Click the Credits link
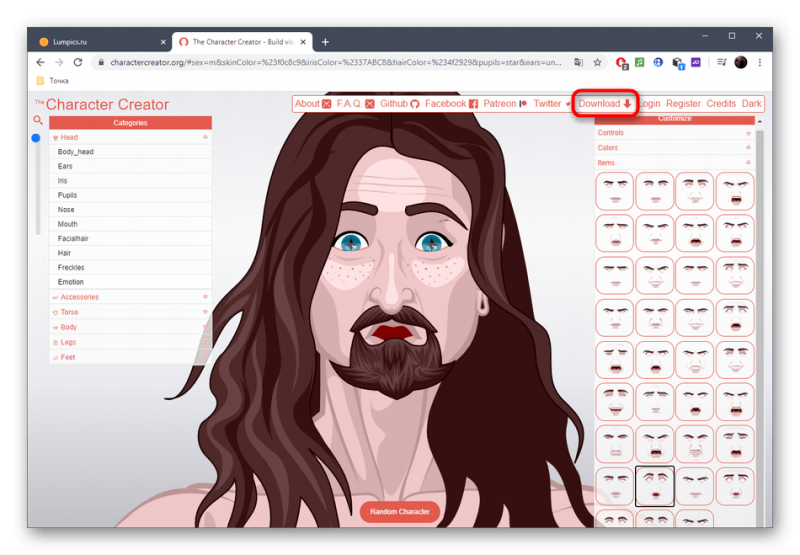Image resolution: width=800 pixels, height=555 pixels. pos(721,104)
